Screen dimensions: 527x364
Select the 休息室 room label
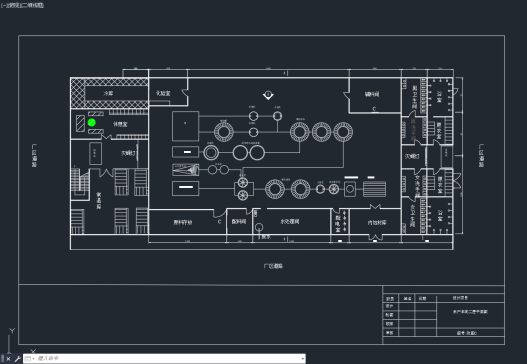(120, 124)
